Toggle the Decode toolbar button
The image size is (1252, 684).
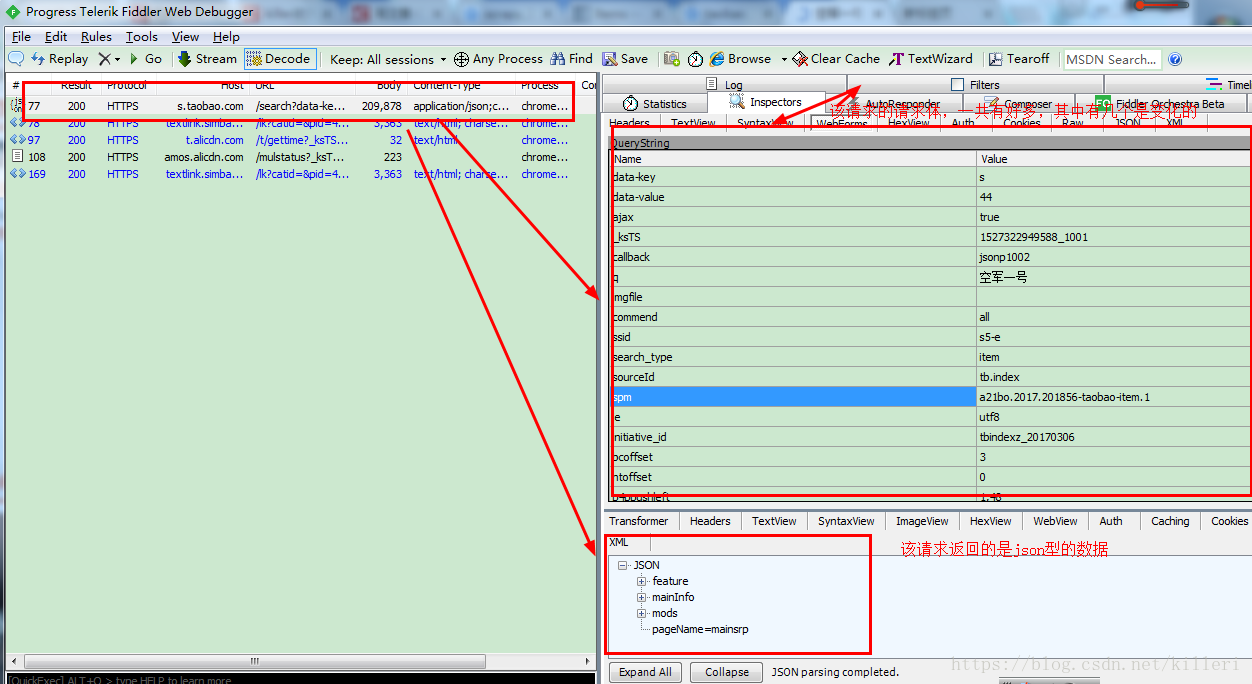tap(279, 59)
